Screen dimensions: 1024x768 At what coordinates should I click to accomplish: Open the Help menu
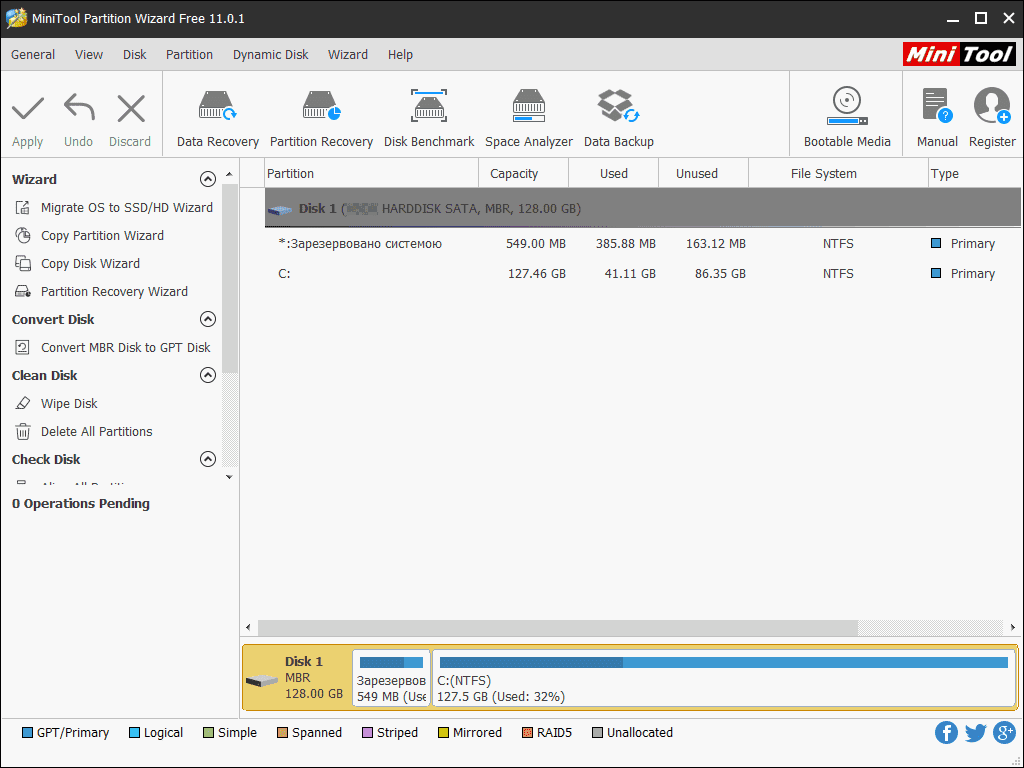[x=400, y=55]
